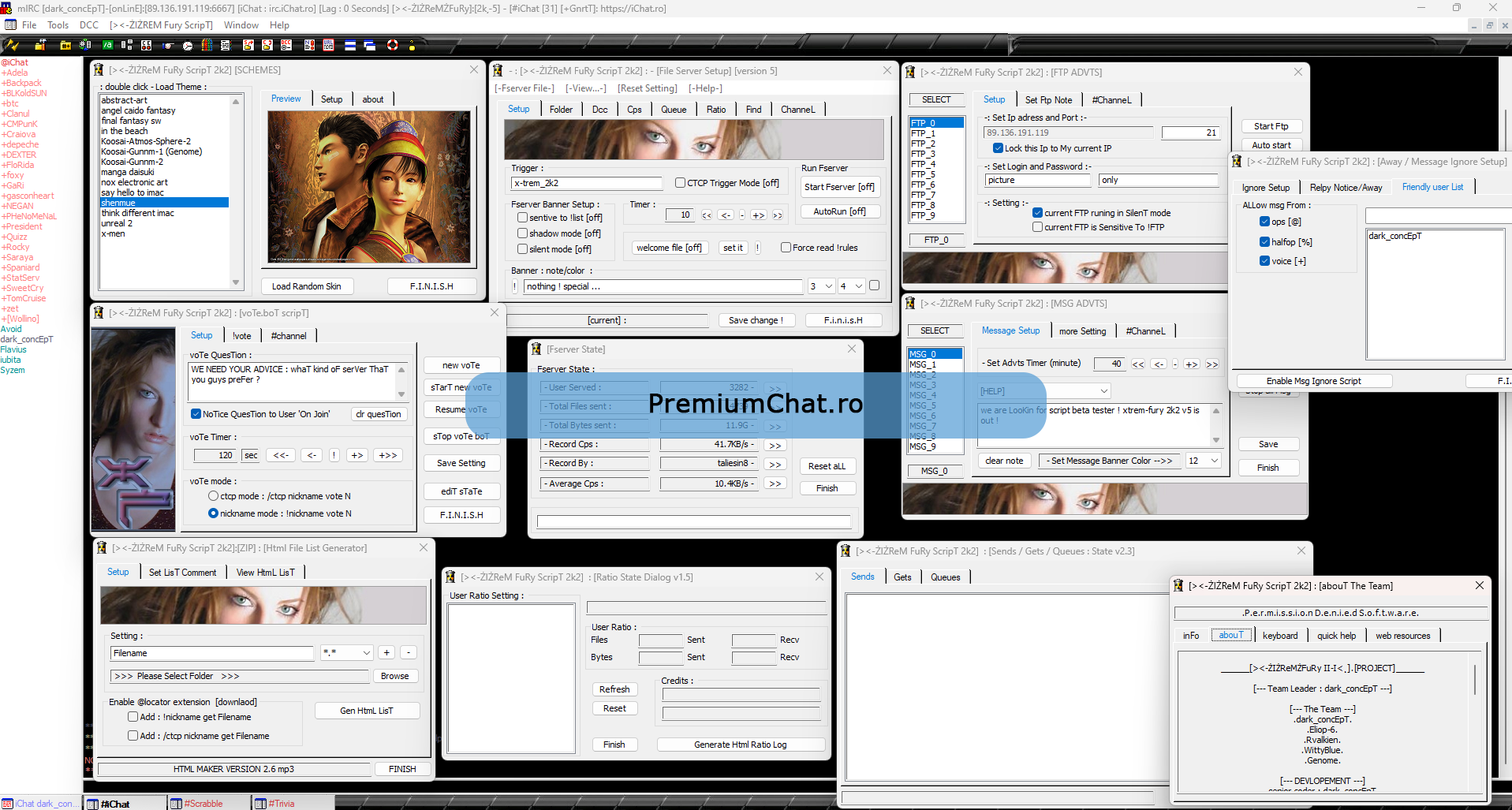Viewport: 1512px width, 810px height.
Task: Select the shenmue theme in schemes list
Action: coord(164,203)
